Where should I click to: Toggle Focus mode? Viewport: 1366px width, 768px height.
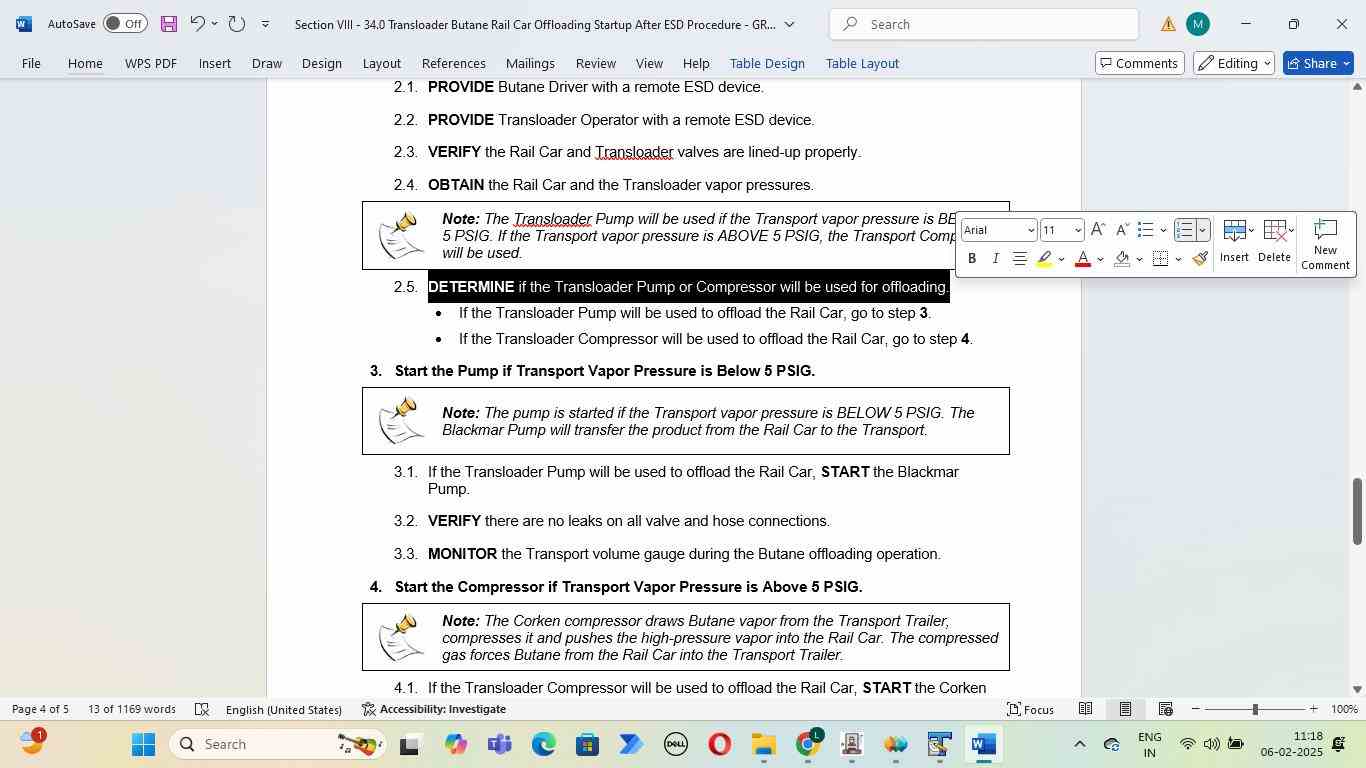pos(1030,709)
